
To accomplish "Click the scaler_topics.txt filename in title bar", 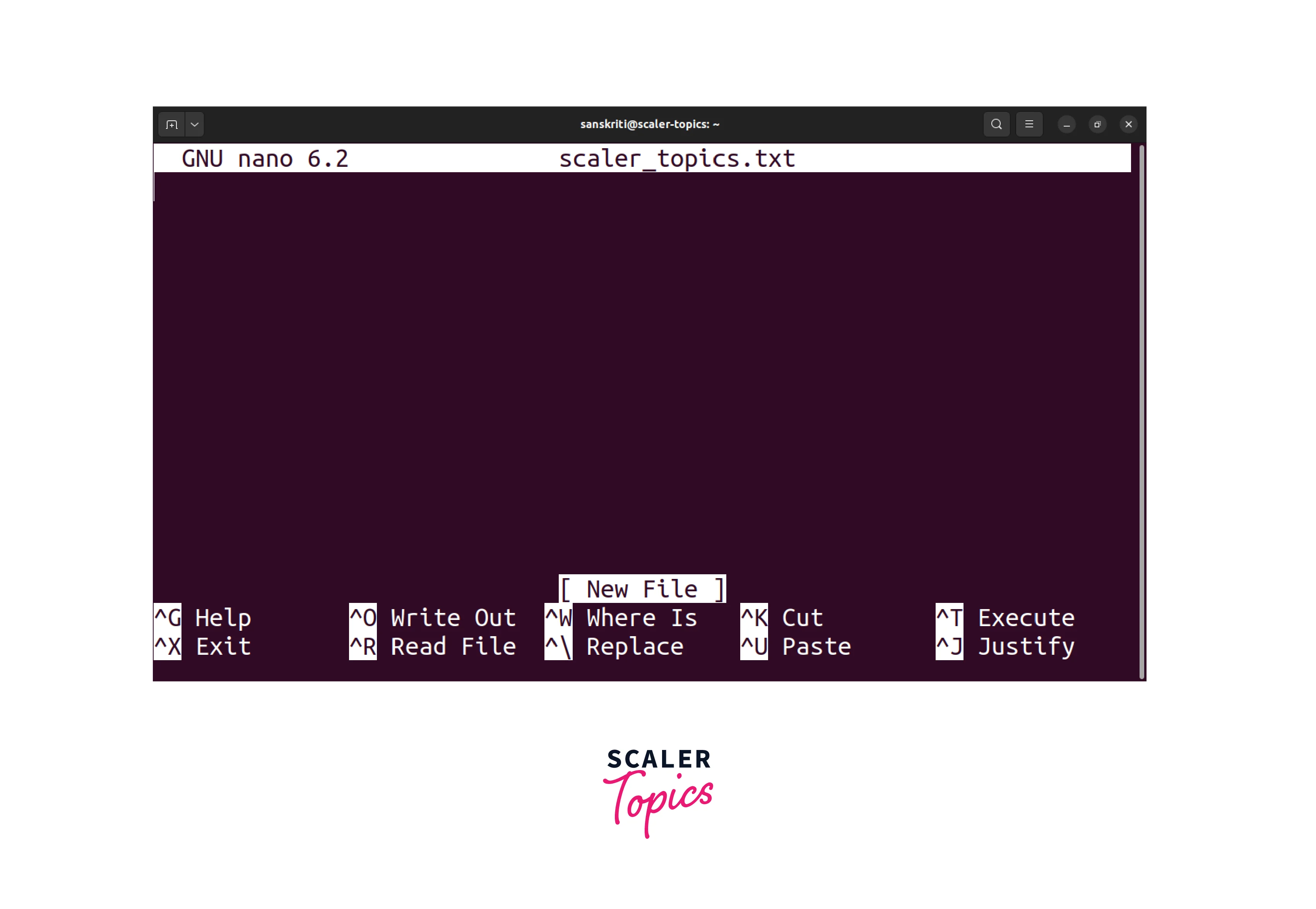I will pyautogui.click(x=676, y=158).
